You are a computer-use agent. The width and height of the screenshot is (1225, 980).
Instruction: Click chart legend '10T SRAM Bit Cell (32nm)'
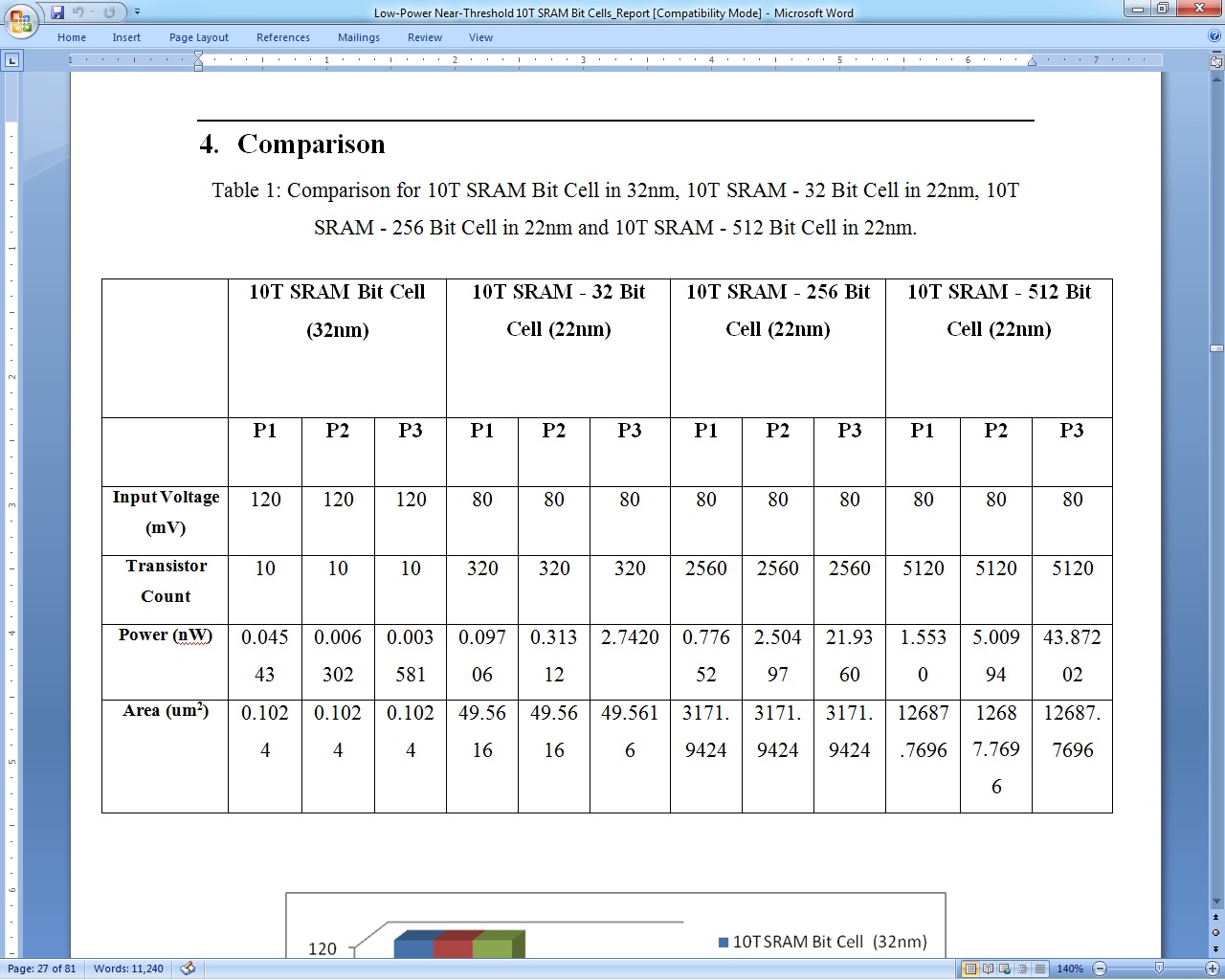[823, 942]
